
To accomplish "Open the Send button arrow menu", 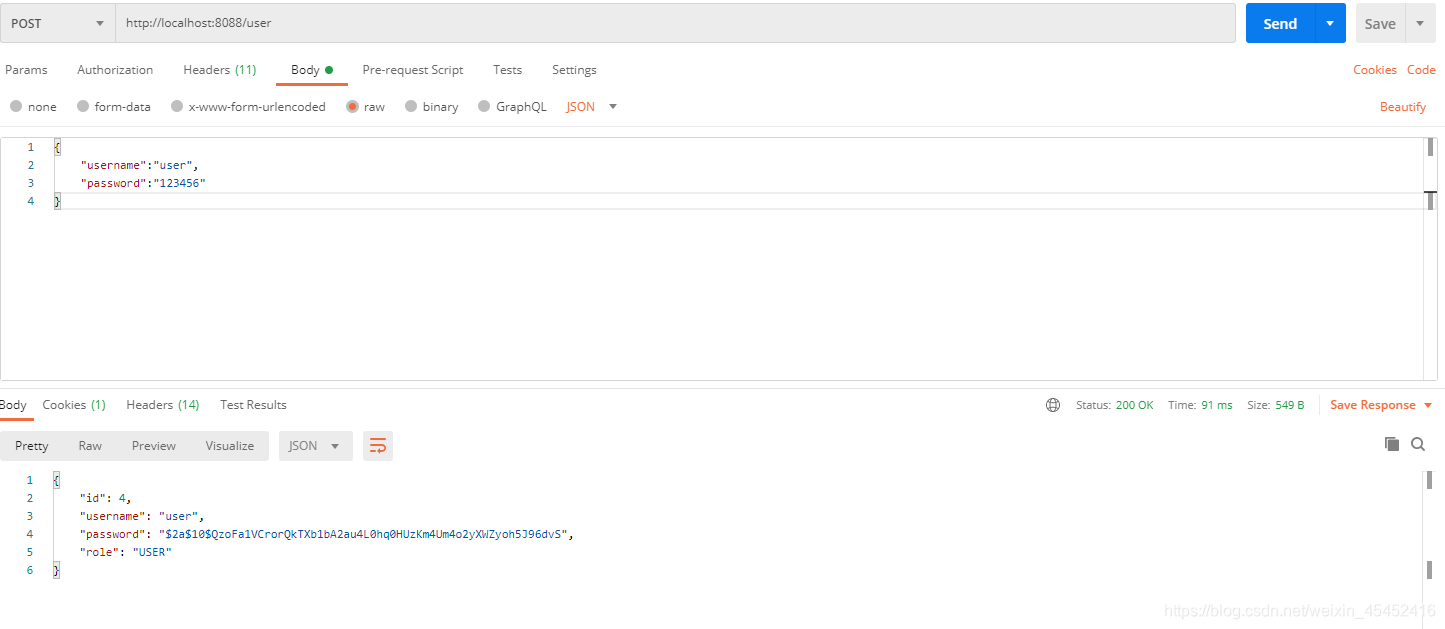I will coord(1329,23).
